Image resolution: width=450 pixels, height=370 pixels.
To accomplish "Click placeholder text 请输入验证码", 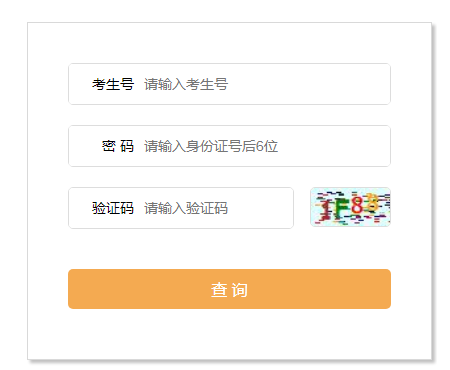I will 186,208.
